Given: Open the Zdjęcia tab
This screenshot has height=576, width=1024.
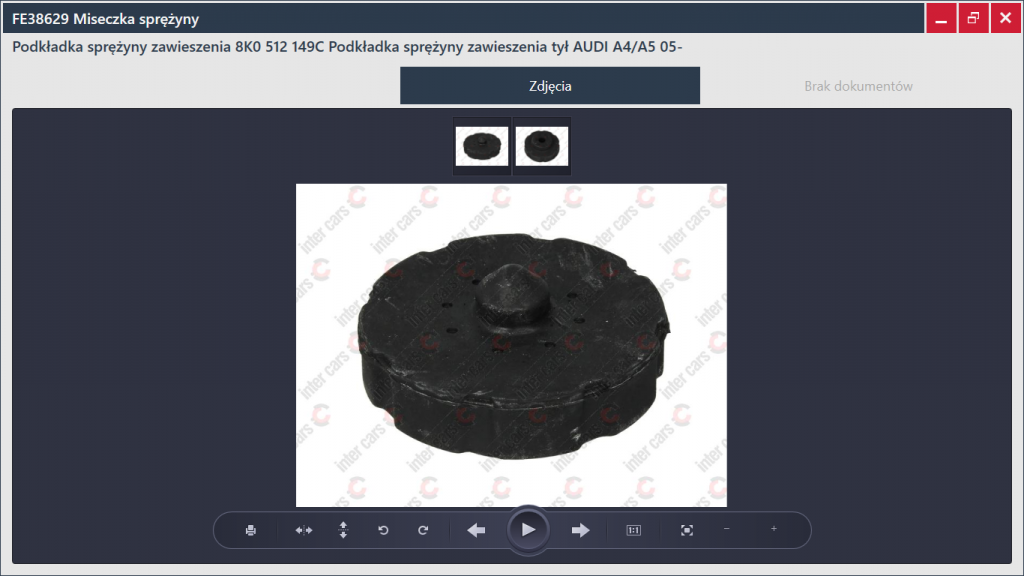Looking at the screenshot, I should pos(550,86).
